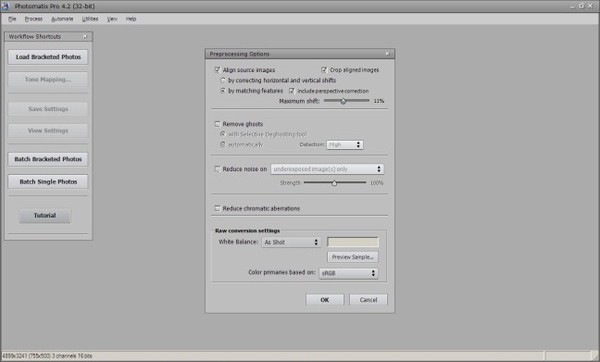
Task: Click the Save Settings button
Action: (x=48, y=109)
